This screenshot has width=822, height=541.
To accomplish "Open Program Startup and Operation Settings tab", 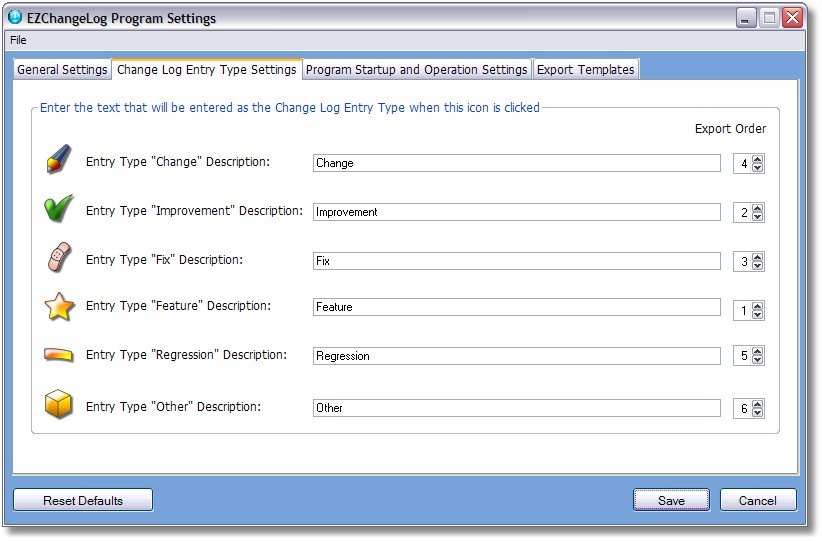I will tap(417, 70).
